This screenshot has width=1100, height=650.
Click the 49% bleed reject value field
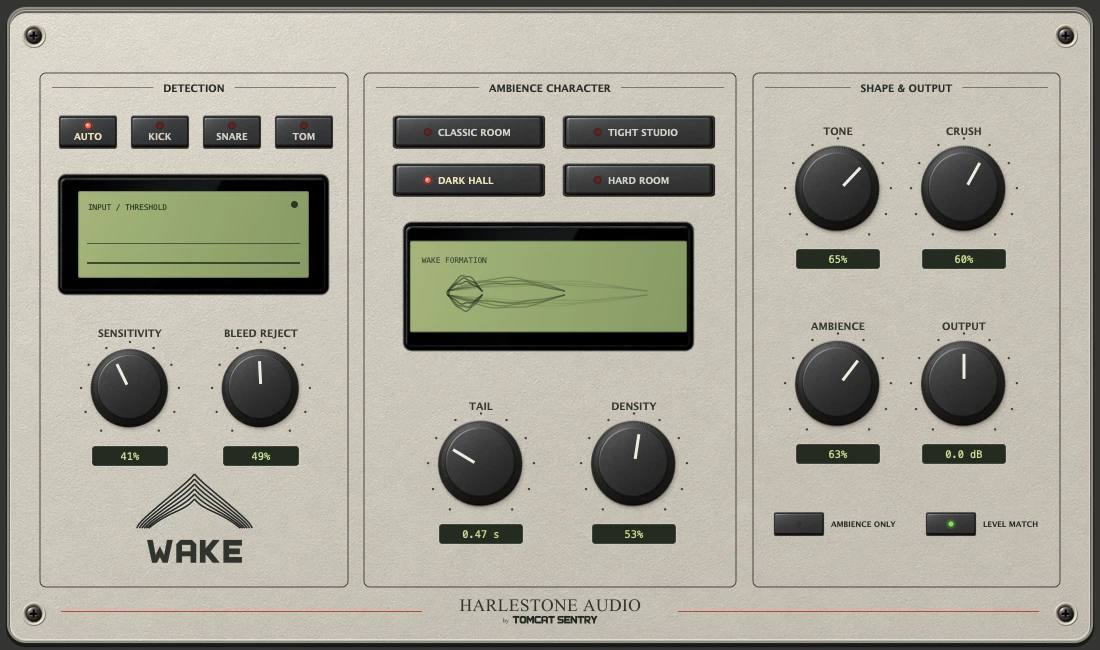pyautogui.click(x=261, y=456)
